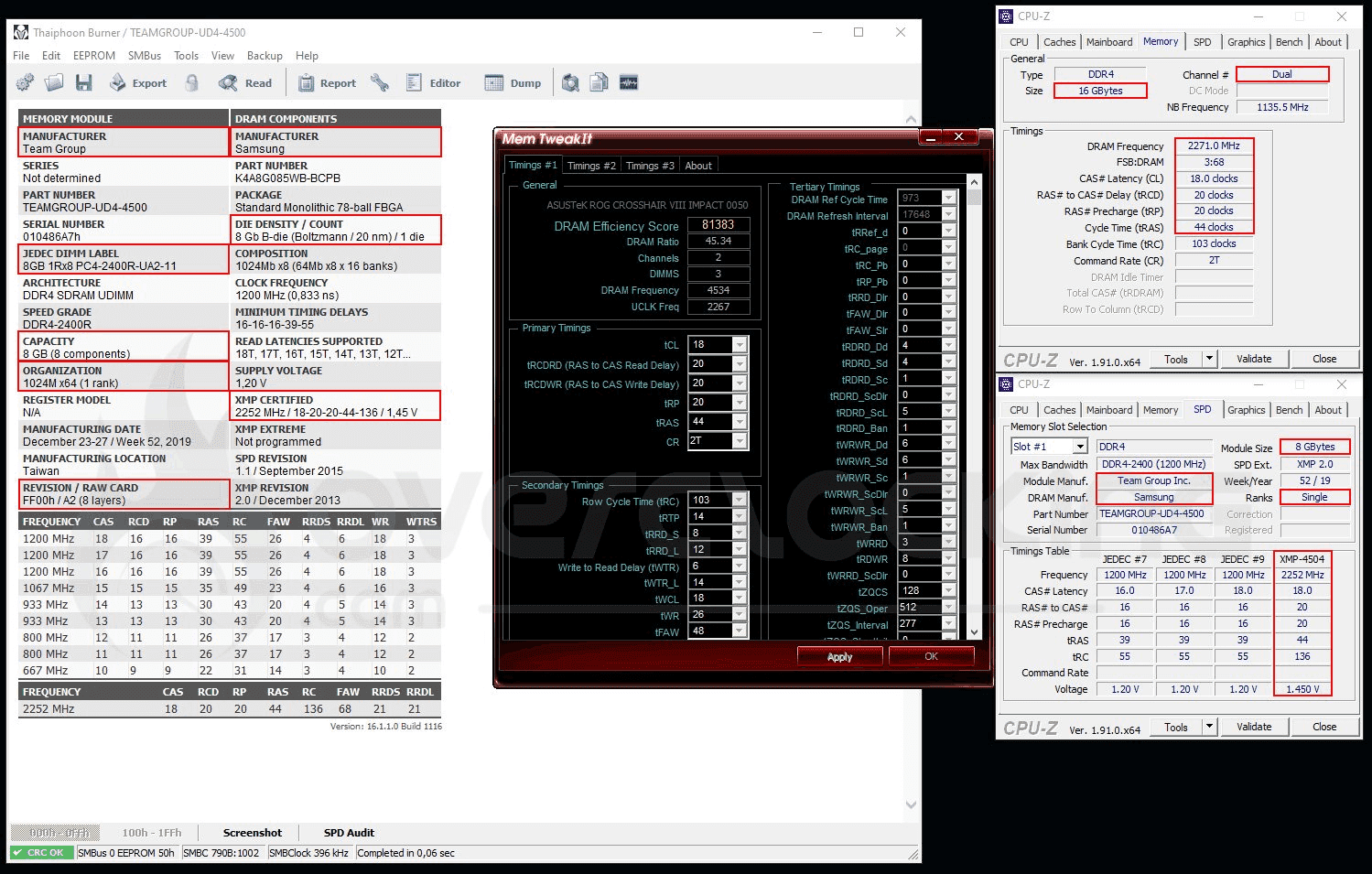Select the SPD Audit tab at bottom
Screen dimensions: 1372x874
pos(349,833)
